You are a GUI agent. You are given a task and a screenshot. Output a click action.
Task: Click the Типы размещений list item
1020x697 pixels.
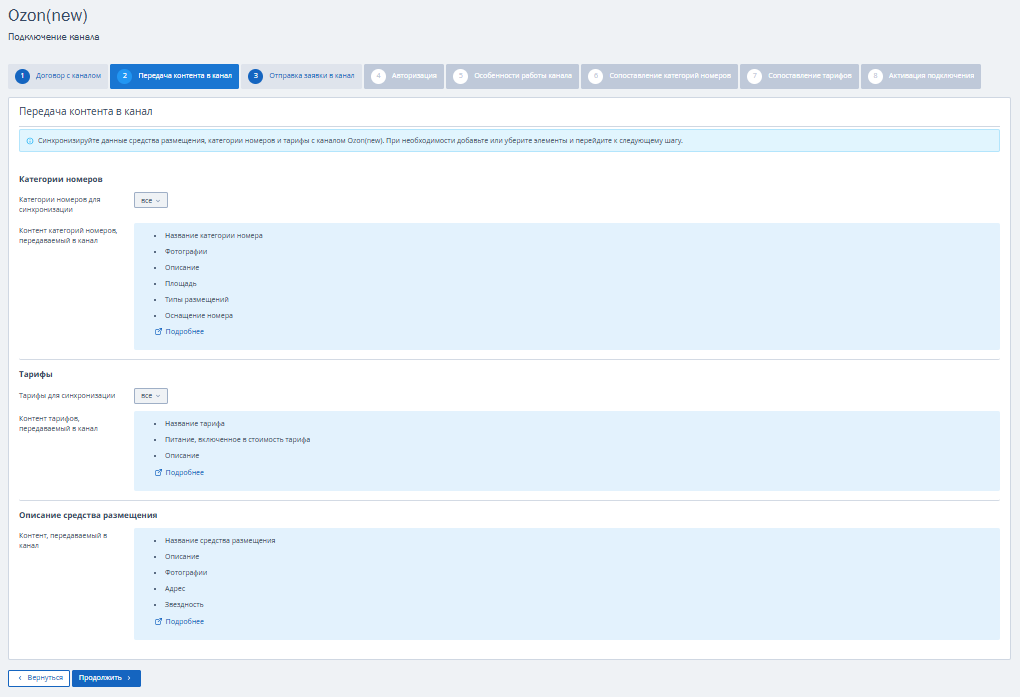196,300
